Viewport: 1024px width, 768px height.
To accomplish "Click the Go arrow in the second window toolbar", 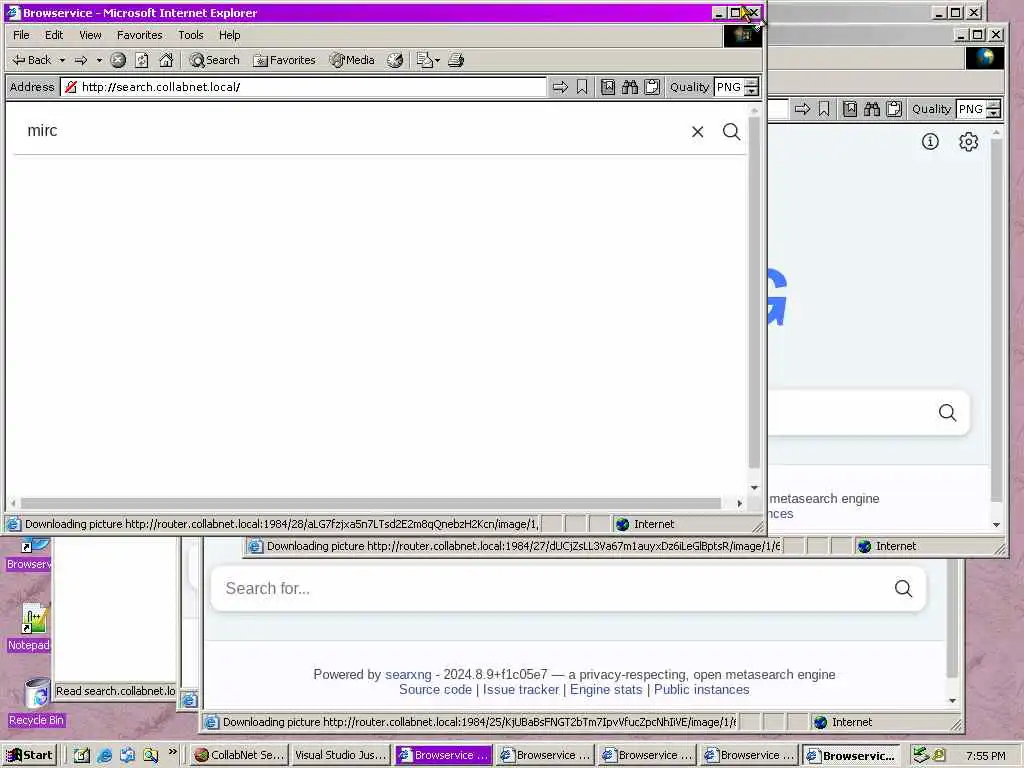I will (802, 109).
